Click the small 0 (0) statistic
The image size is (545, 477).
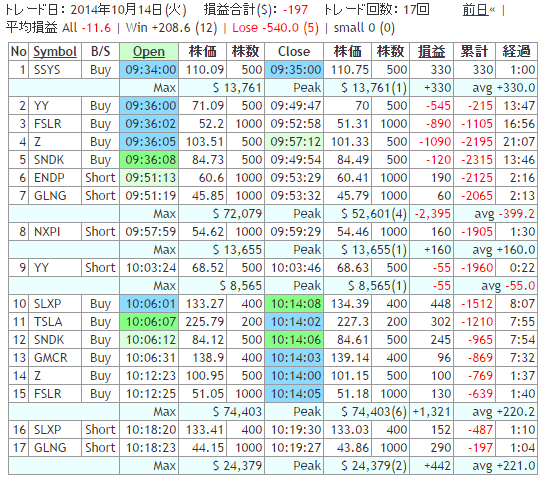coord(364,28)
